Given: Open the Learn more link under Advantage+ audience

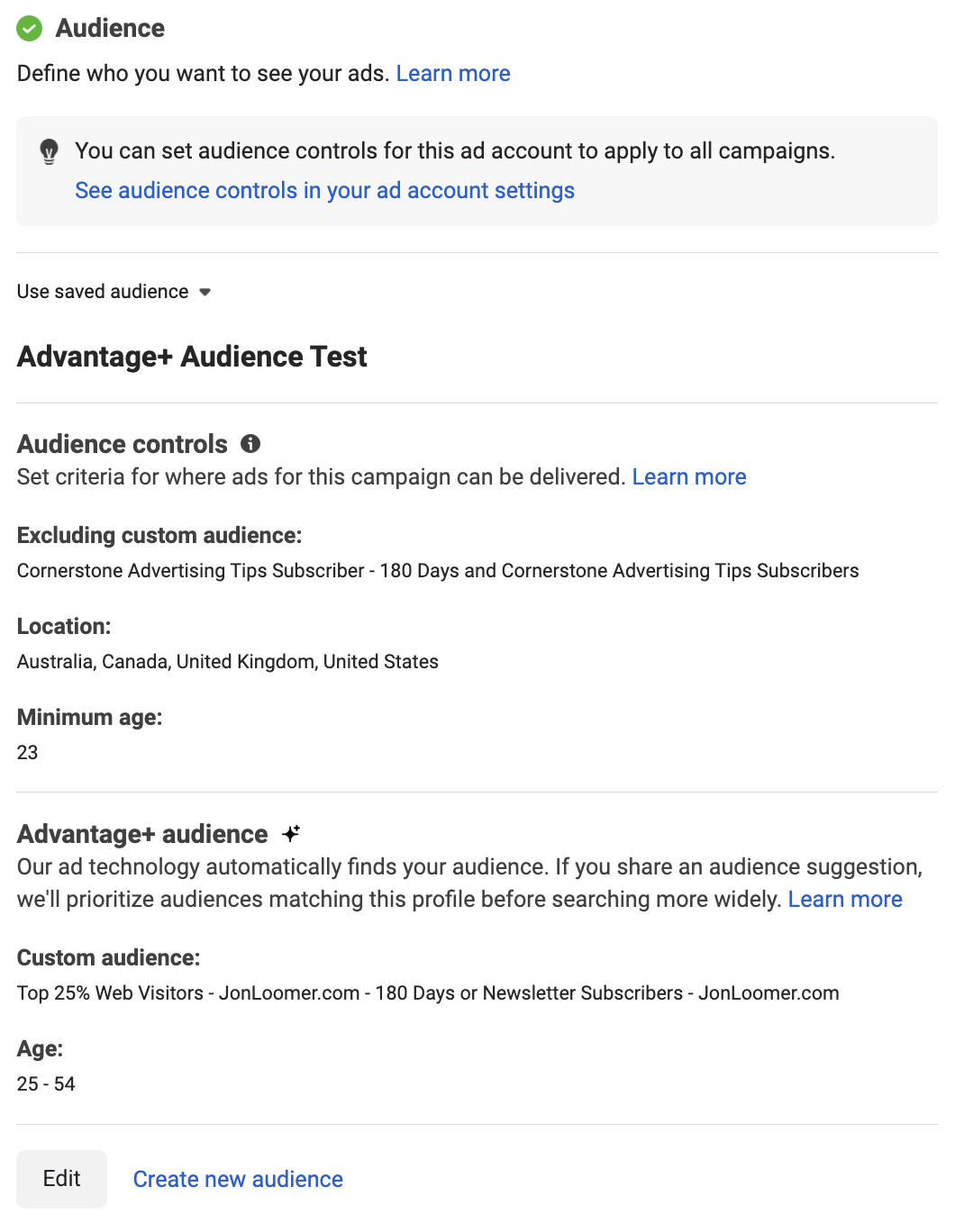Looking at the screenshot, I should coord(845,899).
